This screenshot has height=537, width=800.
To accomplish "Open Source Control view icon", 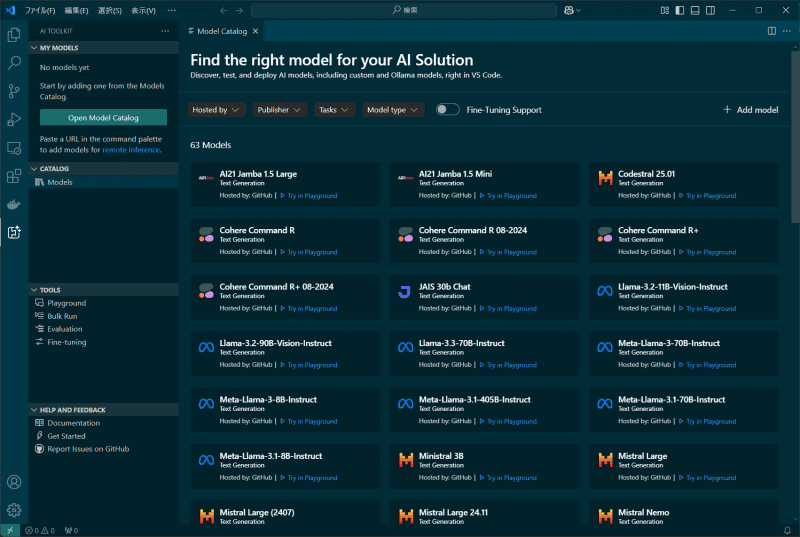I will [x=14, y=91].
